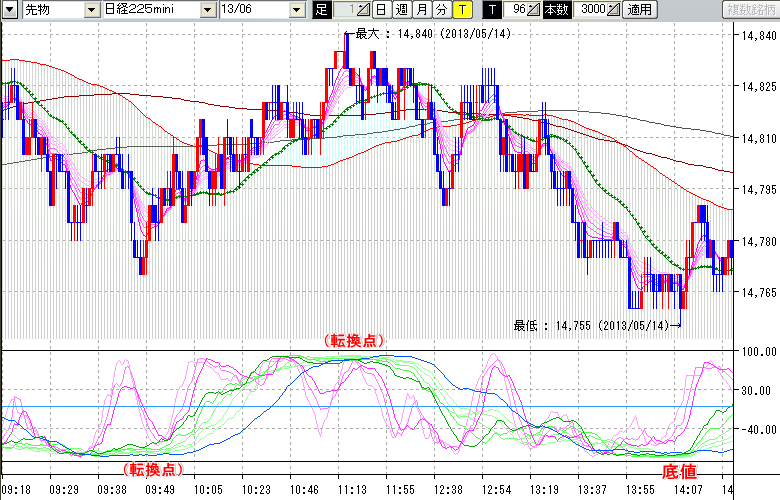Select the 分 (minute) timeframe button

click(x=441, y=10)
